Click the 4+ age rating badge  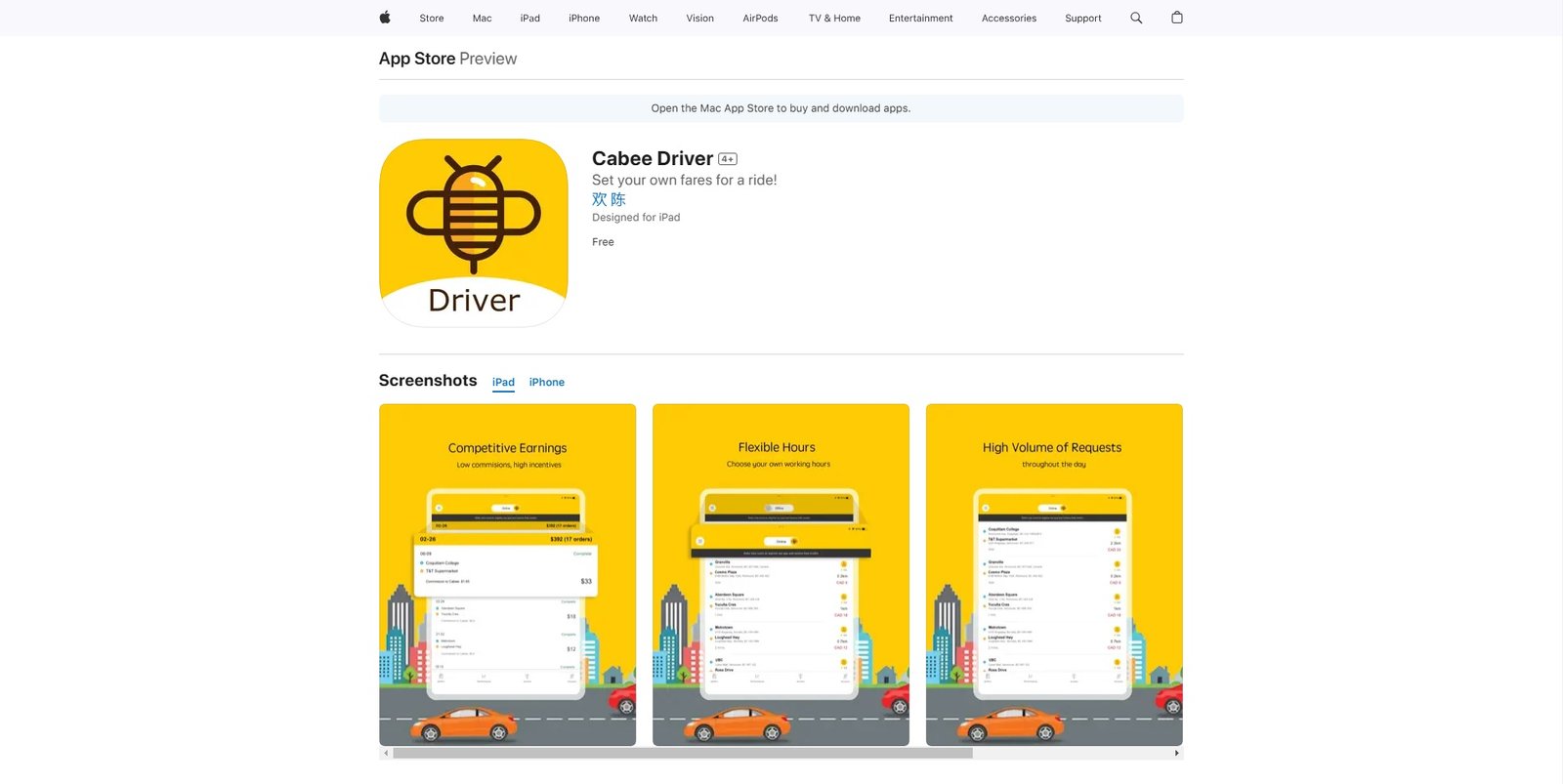[728, 159]
